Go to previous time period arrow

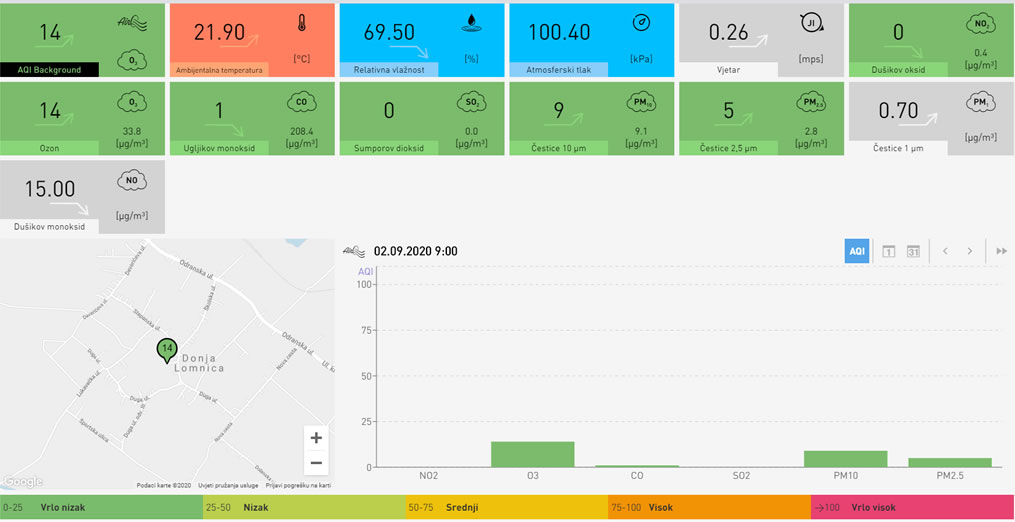tap(945, 251)
